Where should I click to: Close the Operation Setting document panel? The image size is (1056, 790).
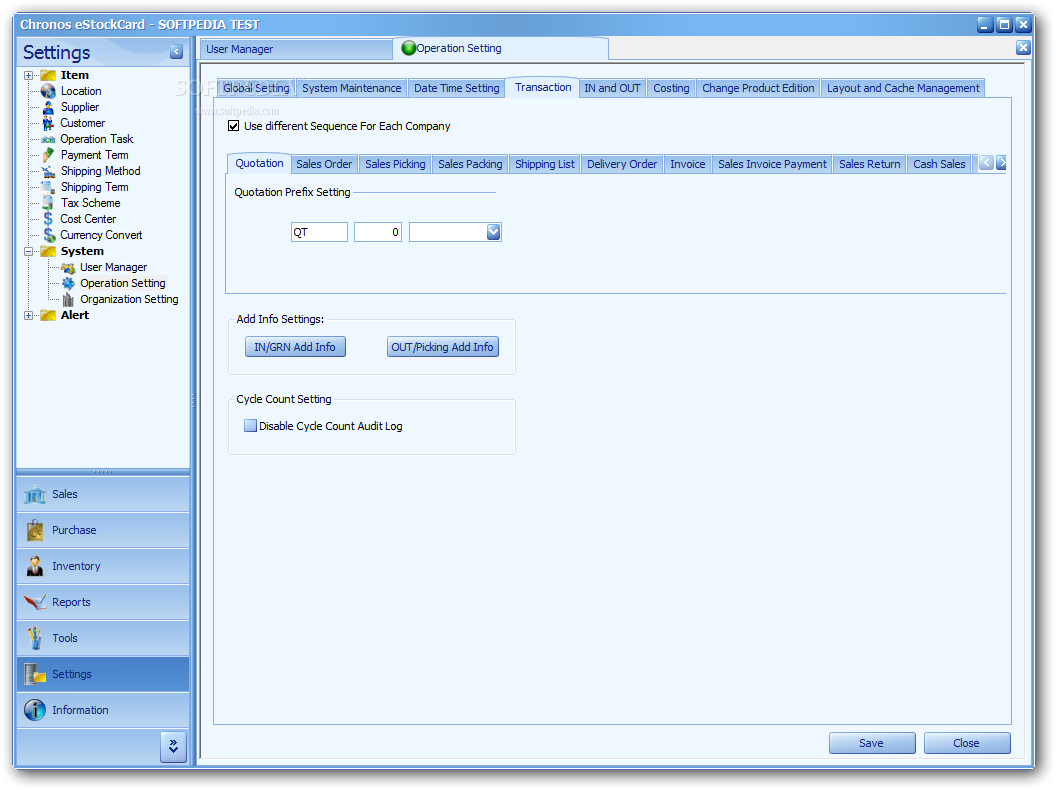coord(1022,47)
